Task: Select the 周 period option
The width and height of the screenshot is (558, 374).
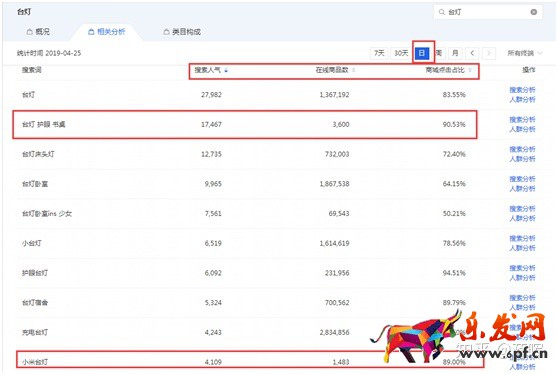Action: [439, 53]
